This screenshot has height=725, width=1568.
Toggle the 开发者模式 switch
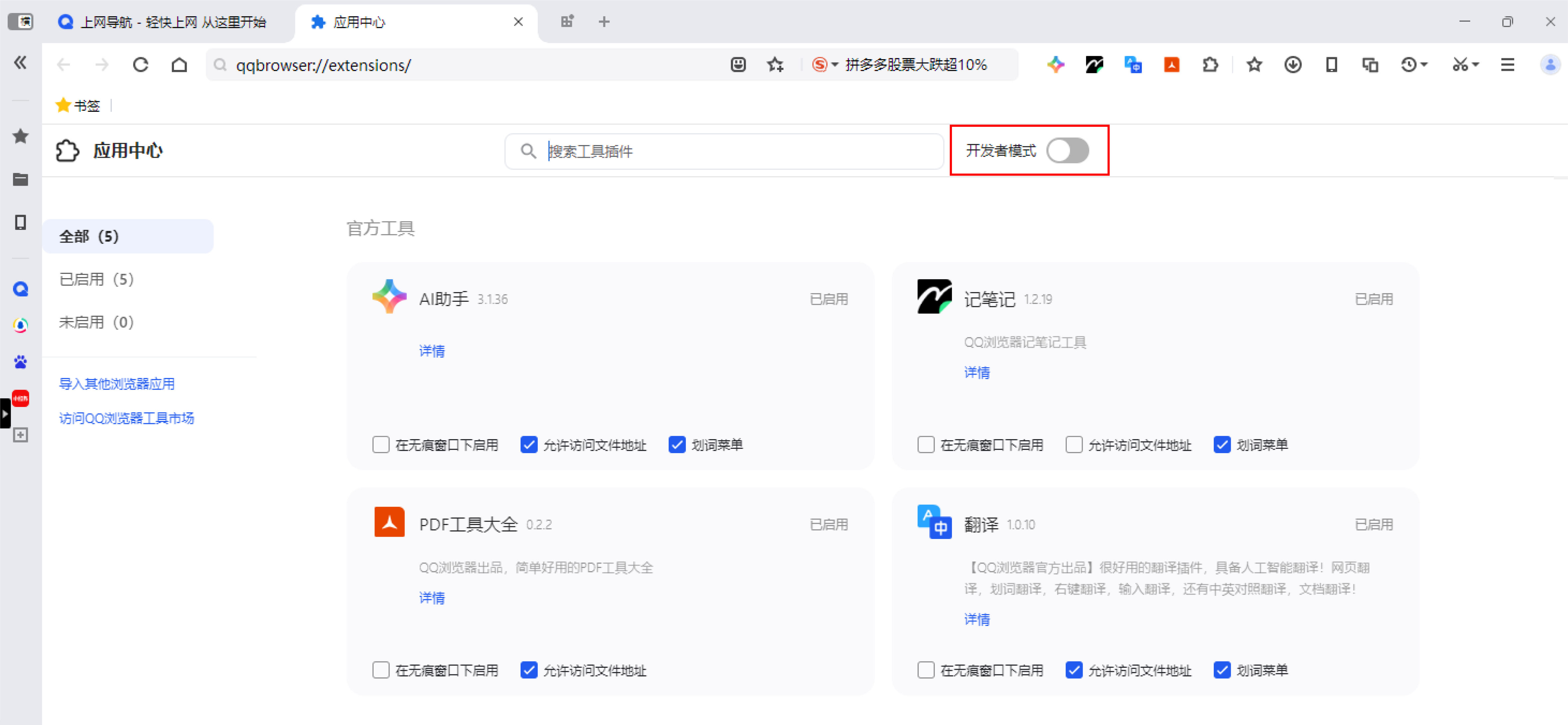1068,150
